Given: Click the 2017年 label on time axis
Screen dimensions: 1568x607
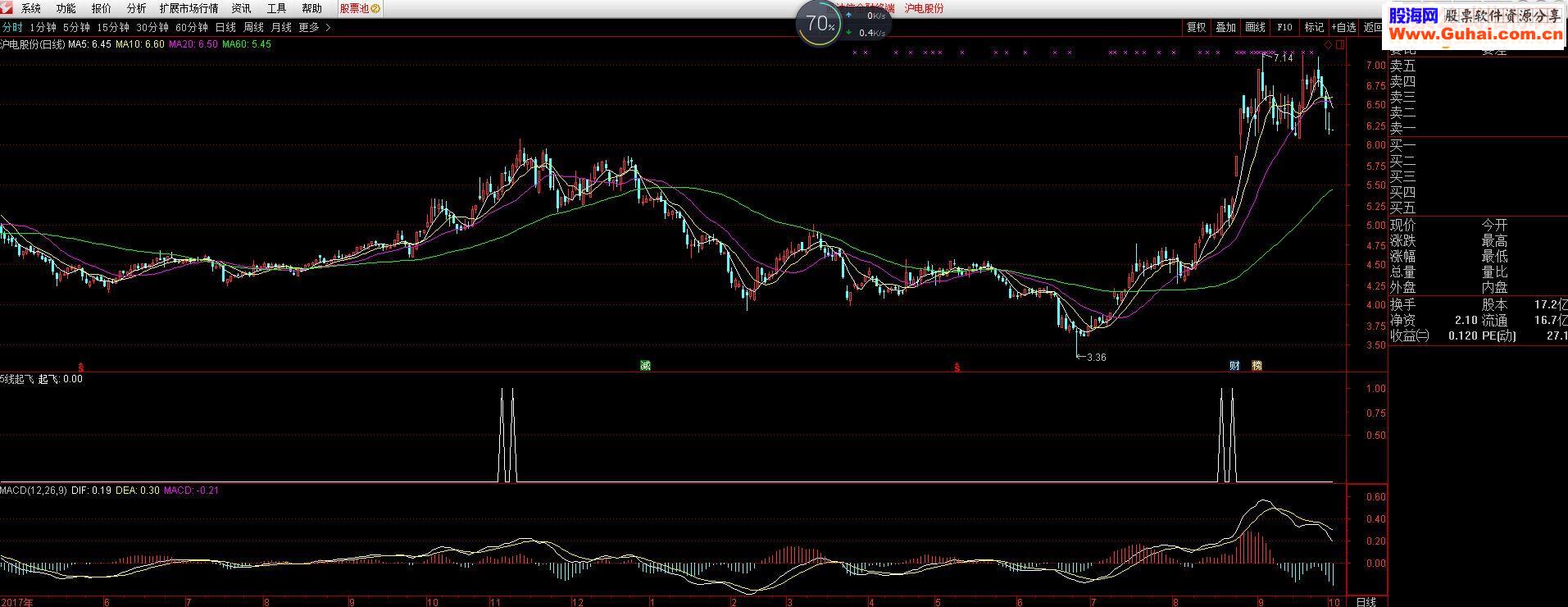Looking at the screenshot, I should [17, 601].
